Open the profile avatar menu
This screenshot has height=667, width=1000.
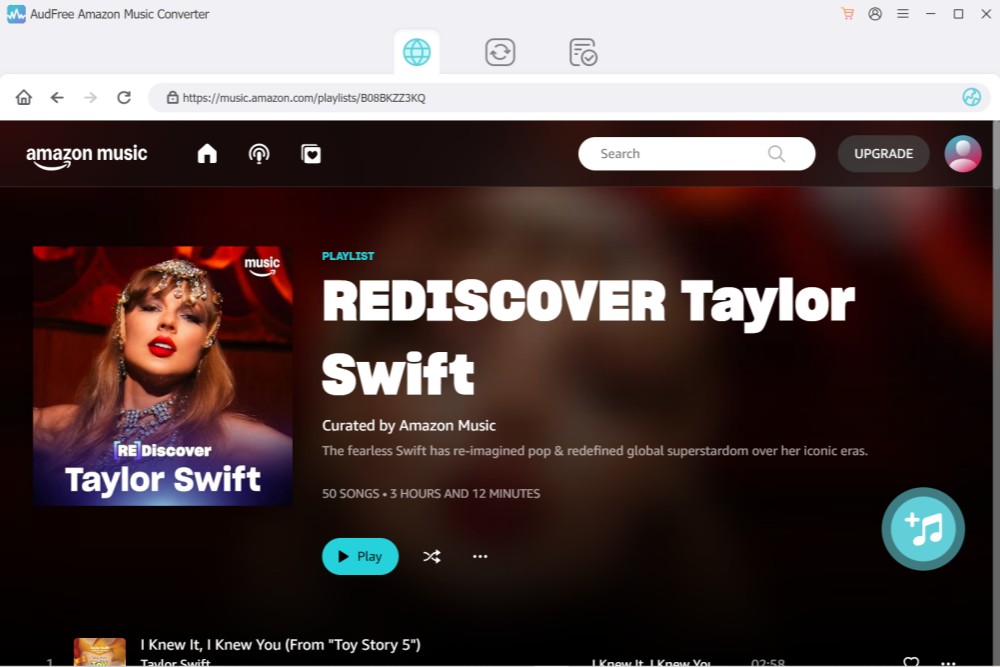coord(962,154)
